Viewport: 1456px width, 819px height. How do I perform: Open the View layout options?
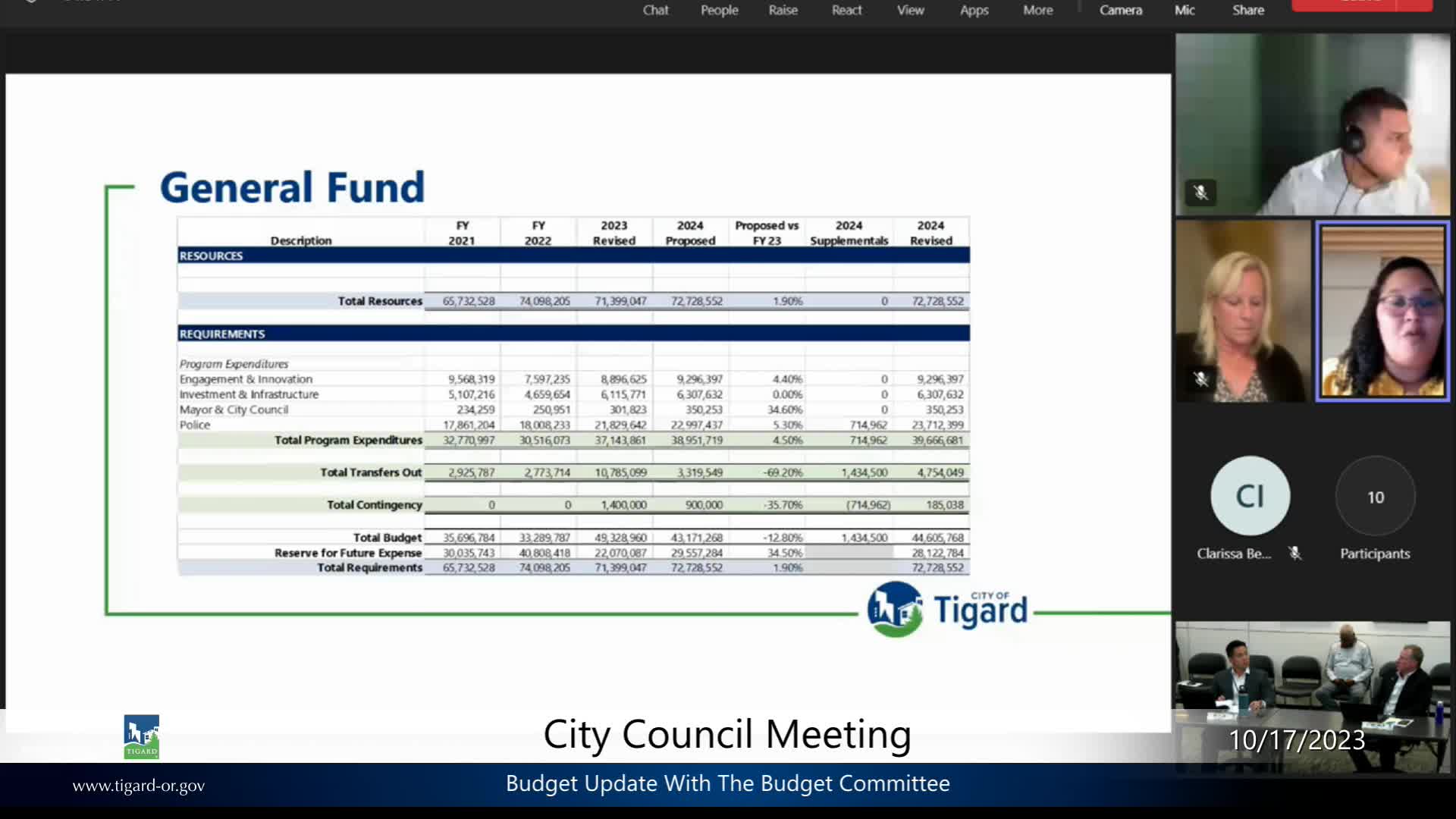[x=910, y=10]
